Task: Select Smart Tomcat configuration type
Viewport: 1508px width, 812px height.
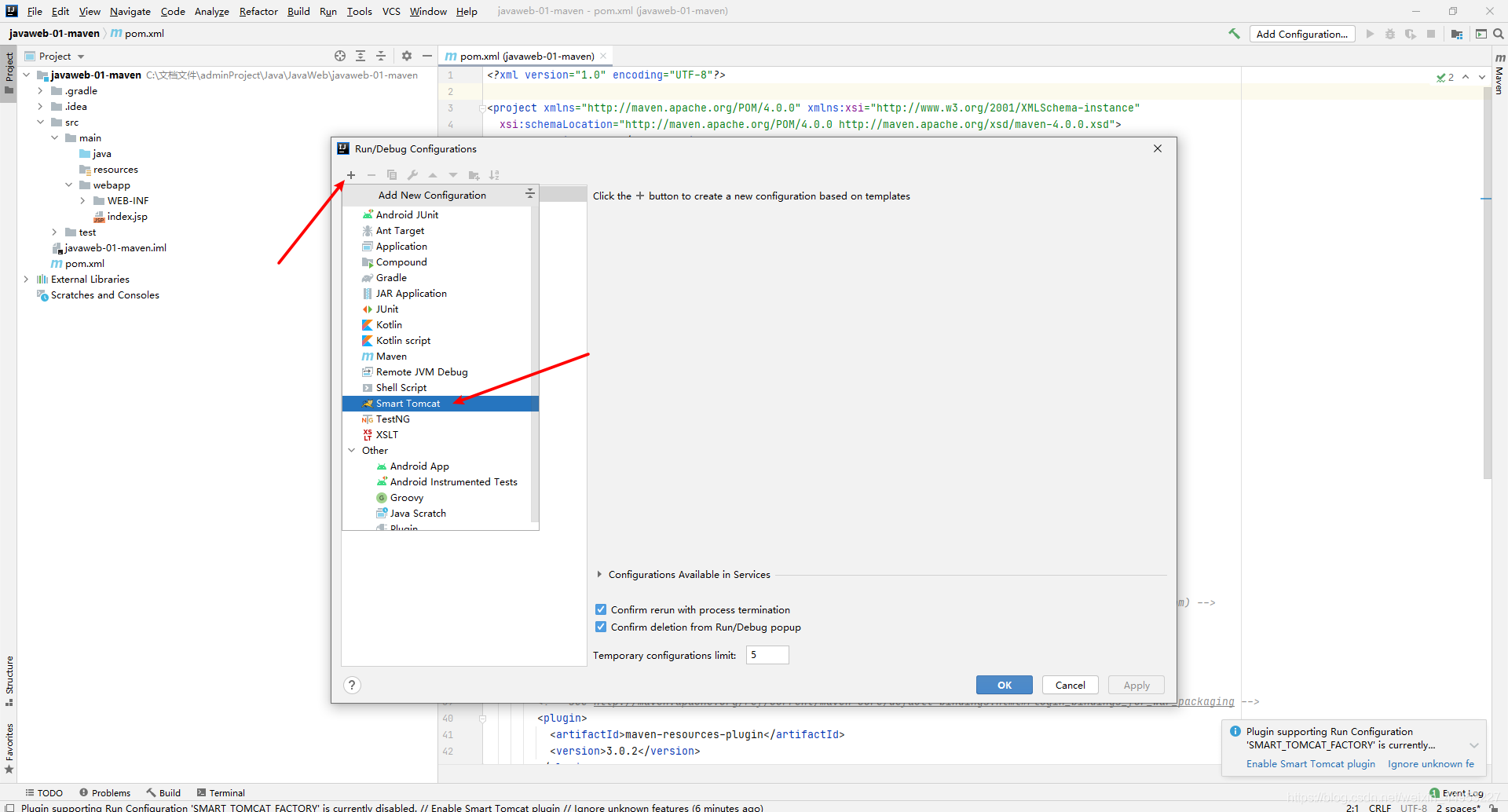Action: pos(441,403)
